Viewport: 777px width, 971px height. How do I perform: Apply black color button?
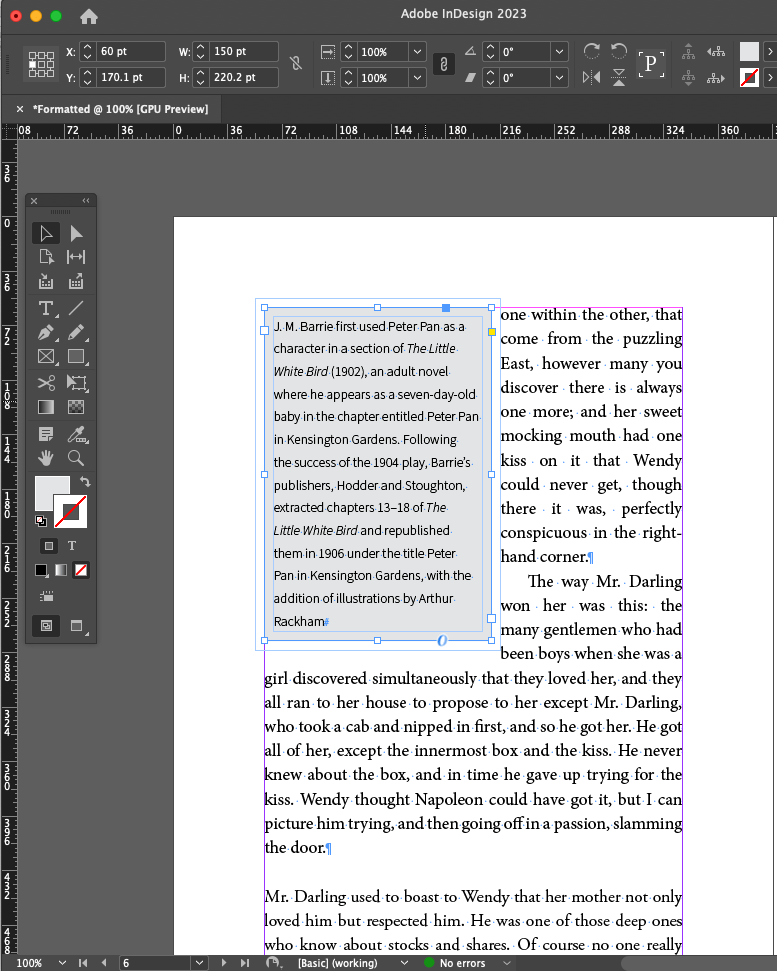41,570
